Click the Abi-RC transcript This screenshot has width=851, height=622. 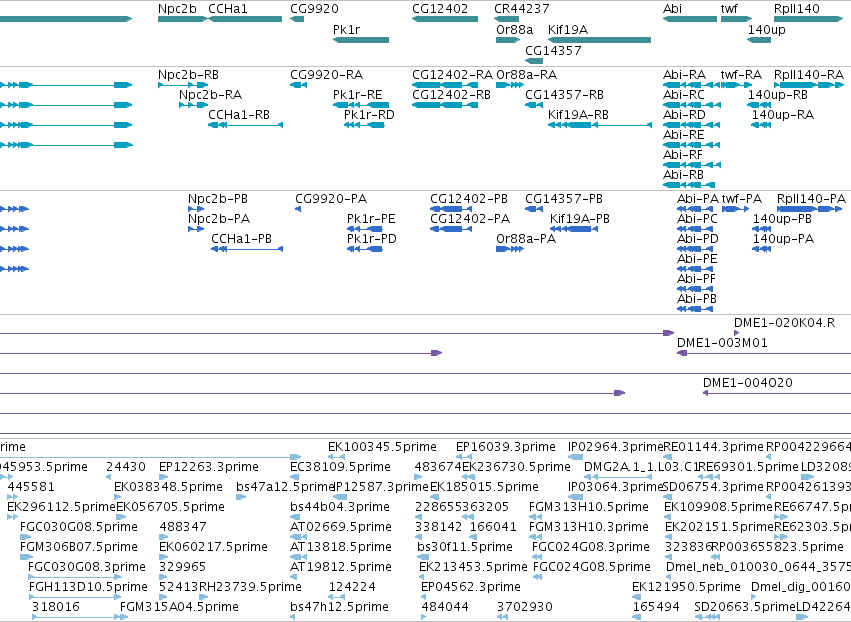point(692,105)
